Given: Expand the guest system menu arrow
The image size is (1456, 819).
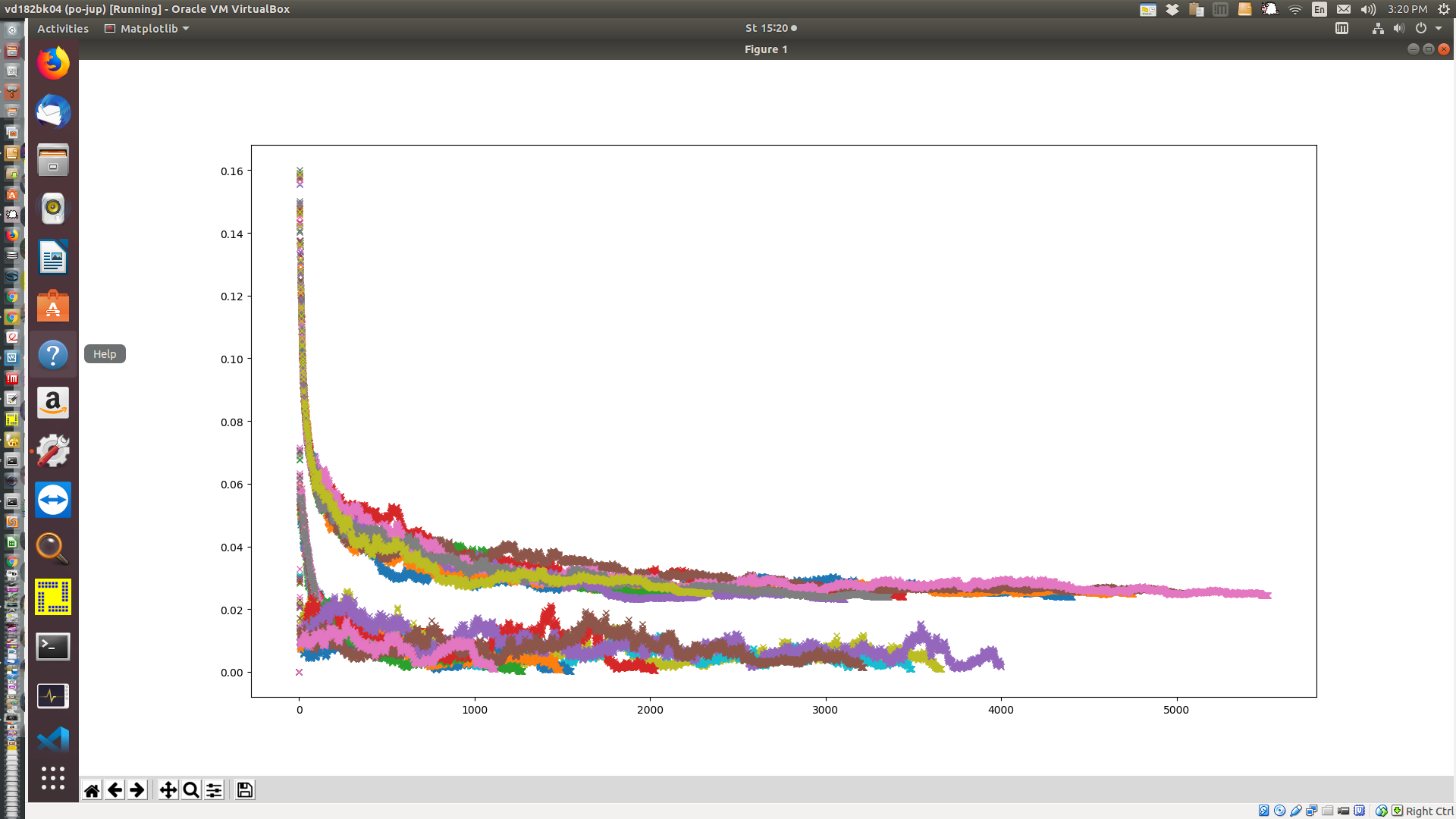Looking at the screenshot, I should pos(1439,28).
